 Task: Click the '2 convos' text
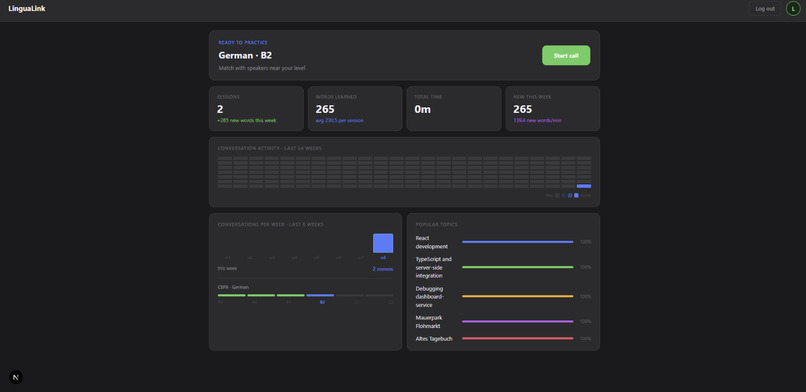(383, 269)
